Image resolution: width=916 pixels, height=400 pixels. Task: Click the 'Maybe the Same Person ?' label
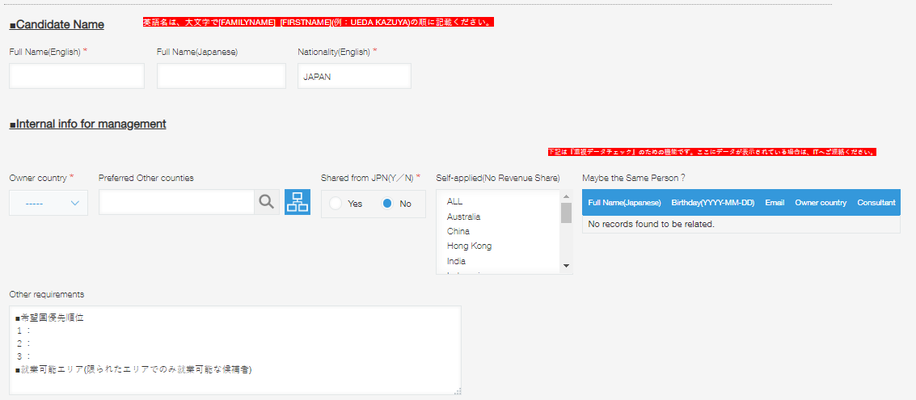tap(634, 178)
